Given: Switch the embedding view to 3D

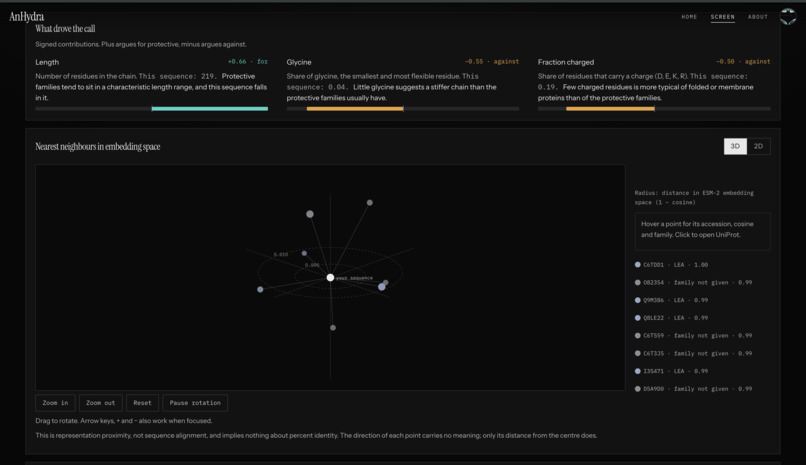Looking at the screenshot, I should tap(735, 146).
